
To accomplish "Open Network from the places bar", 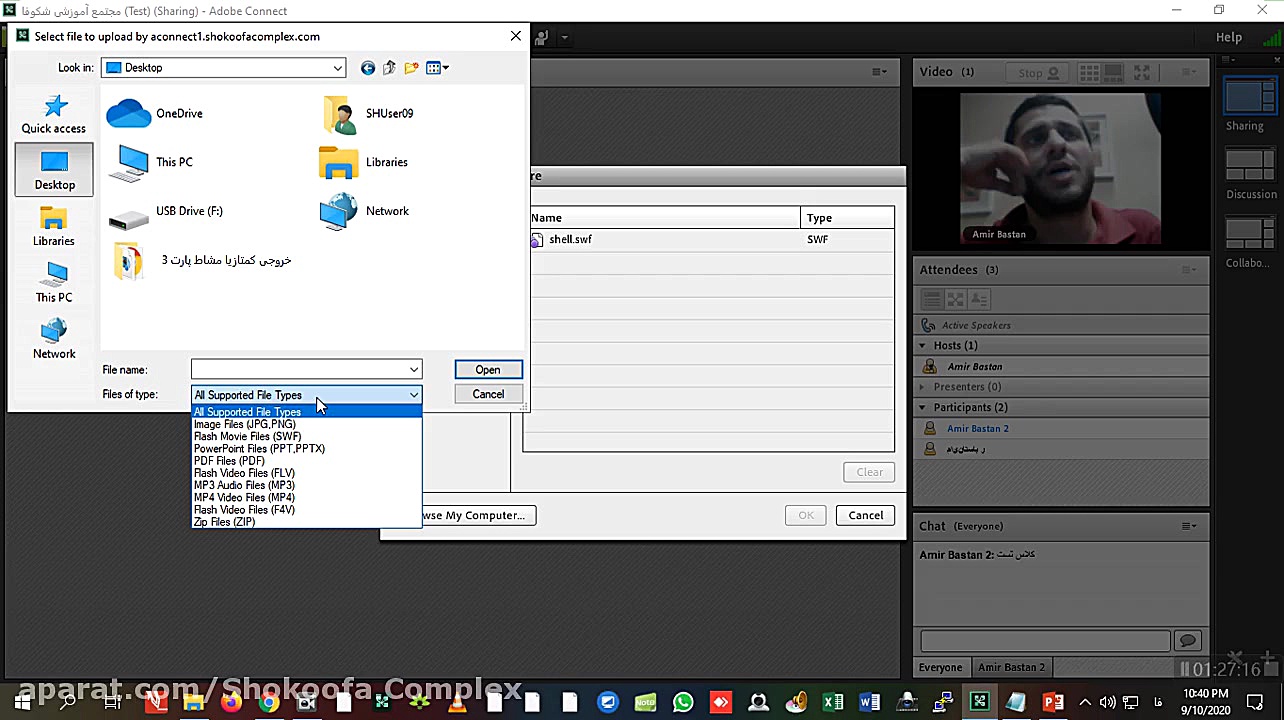I will pyautogui.click(x=54, y=339).
